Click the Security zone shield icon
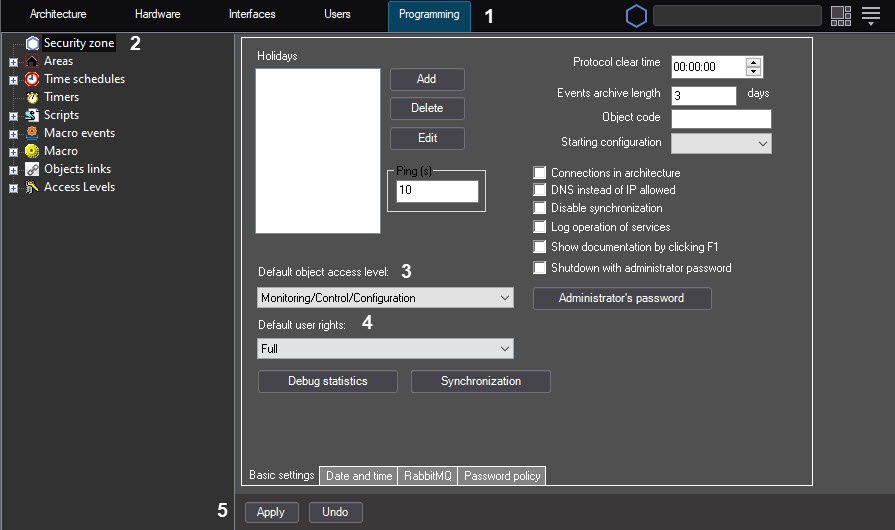The height and width of the screenshot is (530, 895). [x=32, y=43]
